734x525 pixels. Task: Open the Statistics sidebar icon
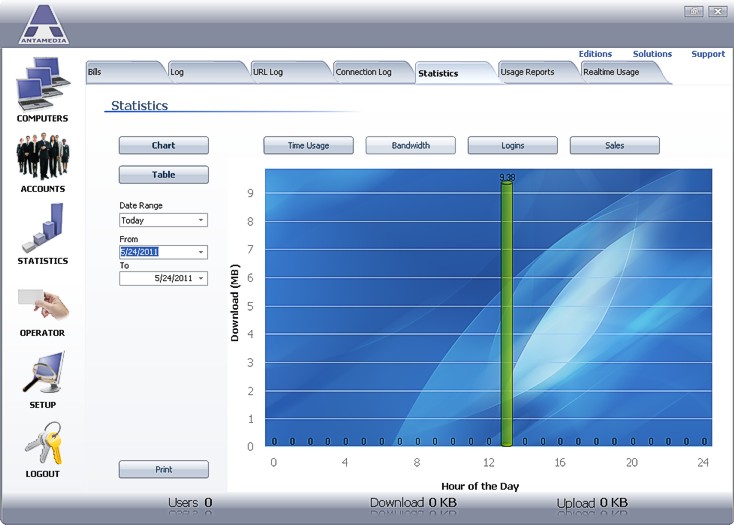click(43, 228)
